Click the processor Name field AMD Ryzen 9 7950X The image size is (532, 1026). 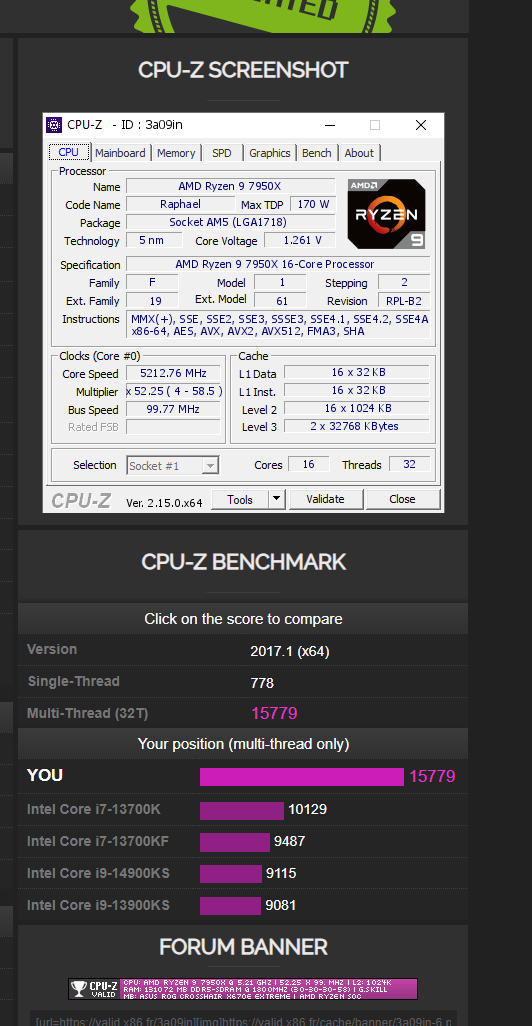tap(230, 186)
